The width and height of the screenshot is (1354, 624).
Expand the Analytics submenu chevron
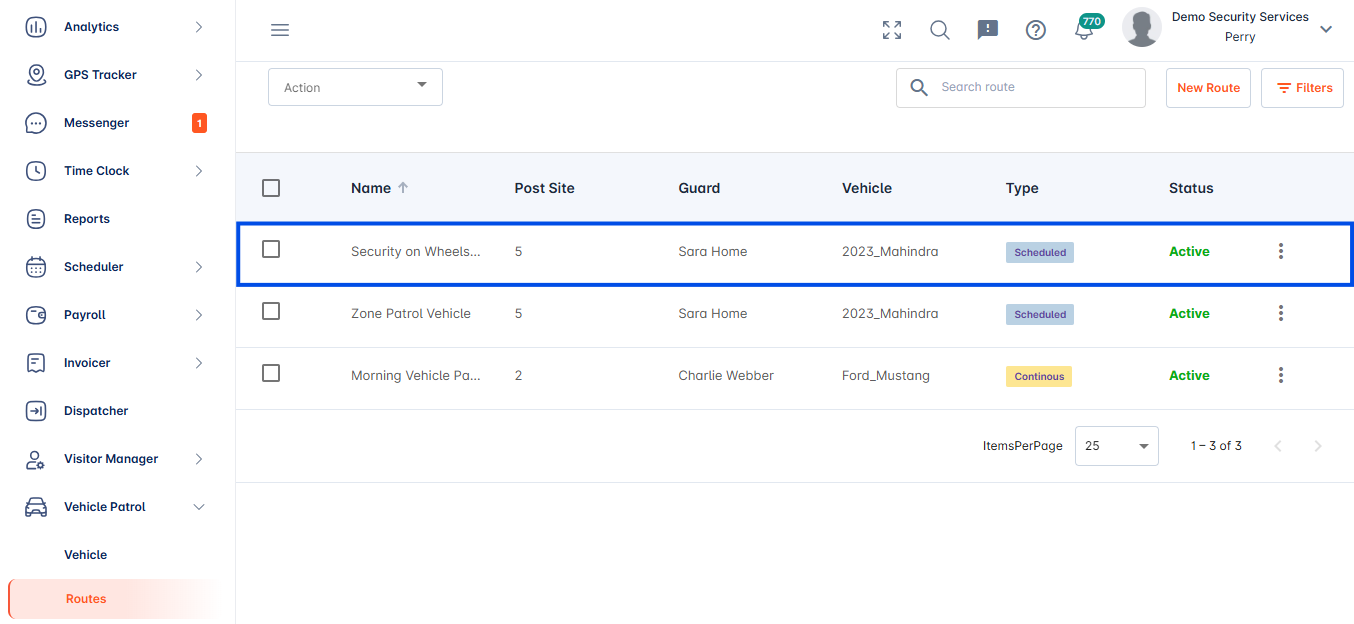pos(199,27)
